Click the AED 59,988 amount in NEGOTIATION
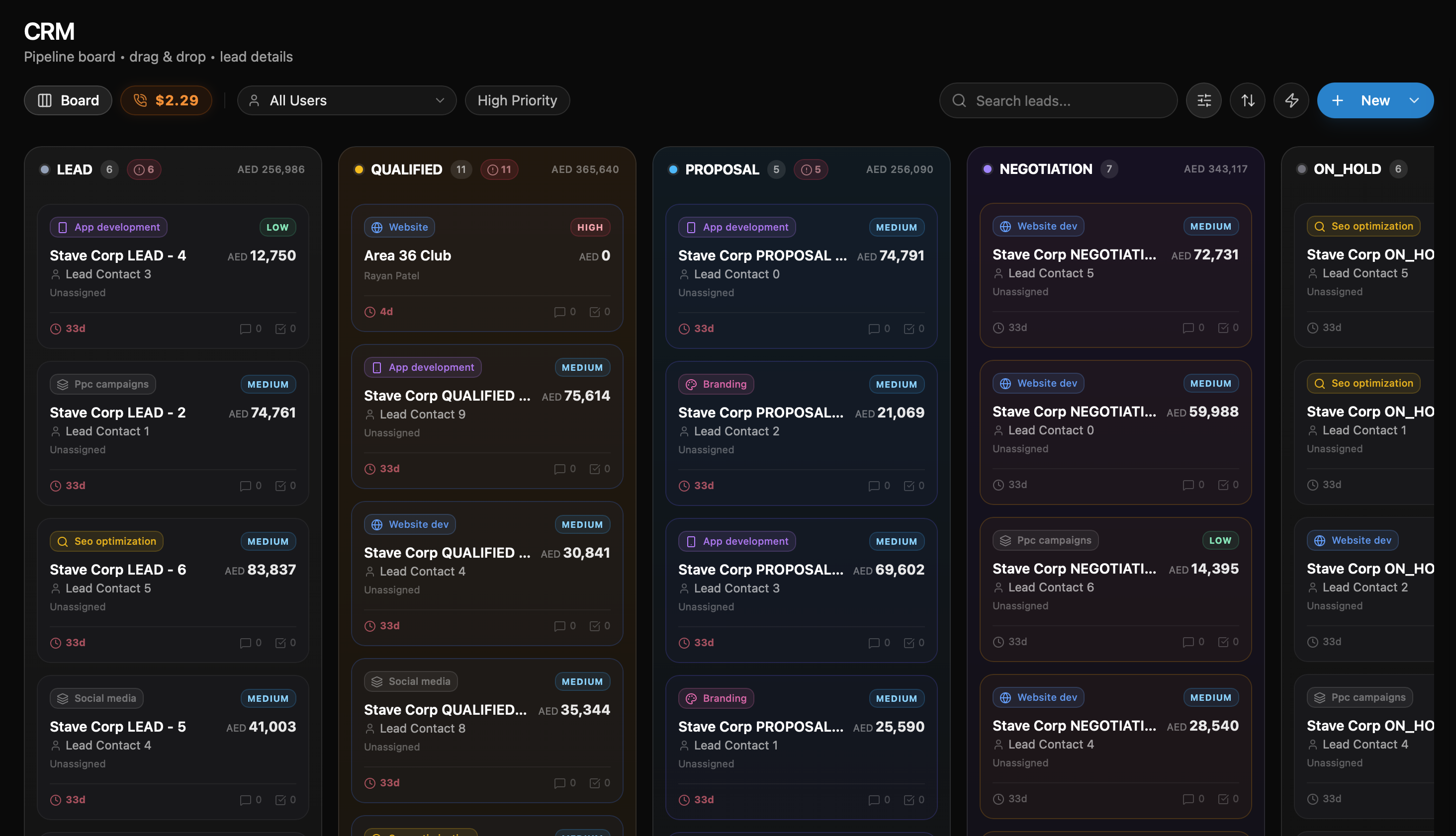Image resolution: width=1456 pixels, height=836 pixels. [x=1202, y=412]
